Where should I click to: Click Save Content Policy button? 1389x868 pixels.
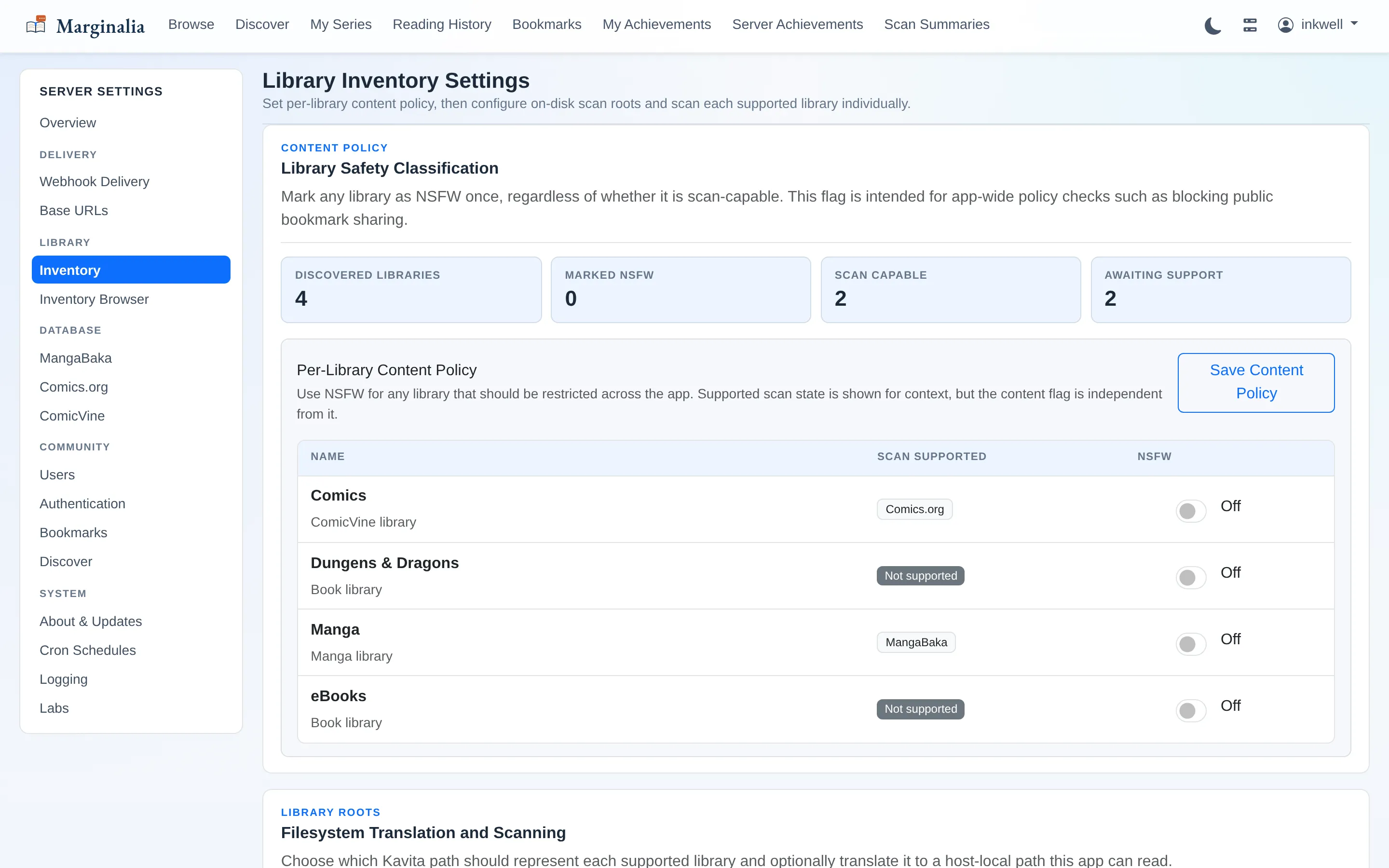pyautogui.click(x=1256, y=382)
